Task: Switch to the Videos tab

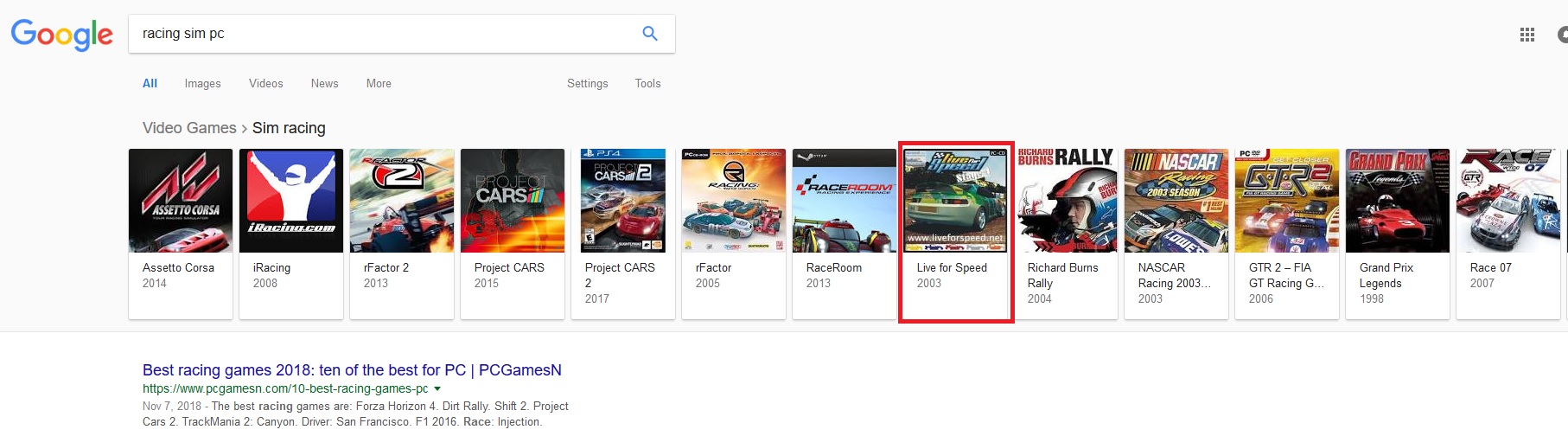Action: [x=265, y=84]
